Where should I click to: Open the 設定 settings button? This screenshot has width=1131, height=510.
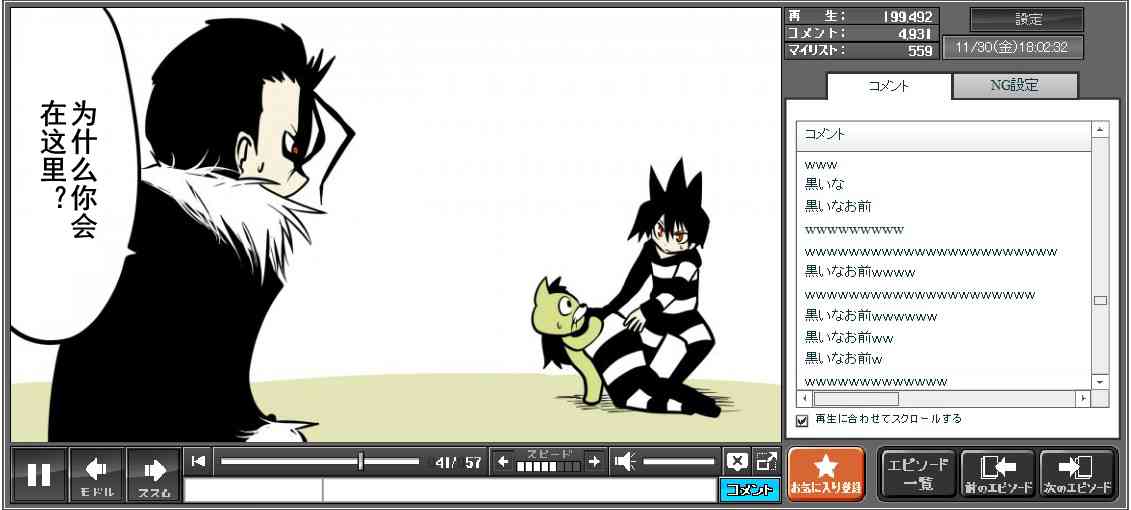[x=1027, y=20]
